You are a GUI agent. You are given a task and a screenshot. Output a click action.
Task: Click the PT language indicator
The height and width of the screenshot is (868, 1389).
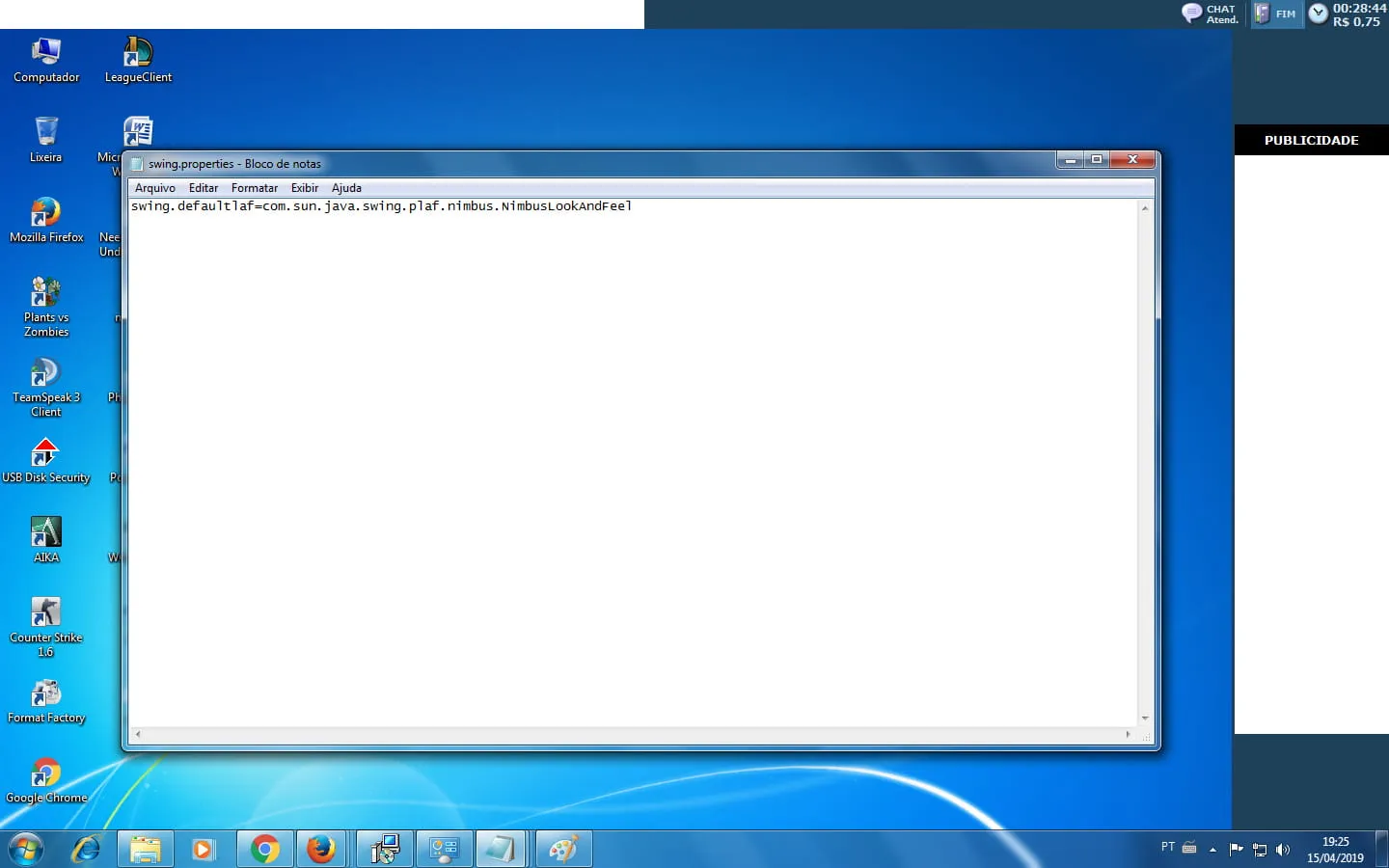[1168, 847]
